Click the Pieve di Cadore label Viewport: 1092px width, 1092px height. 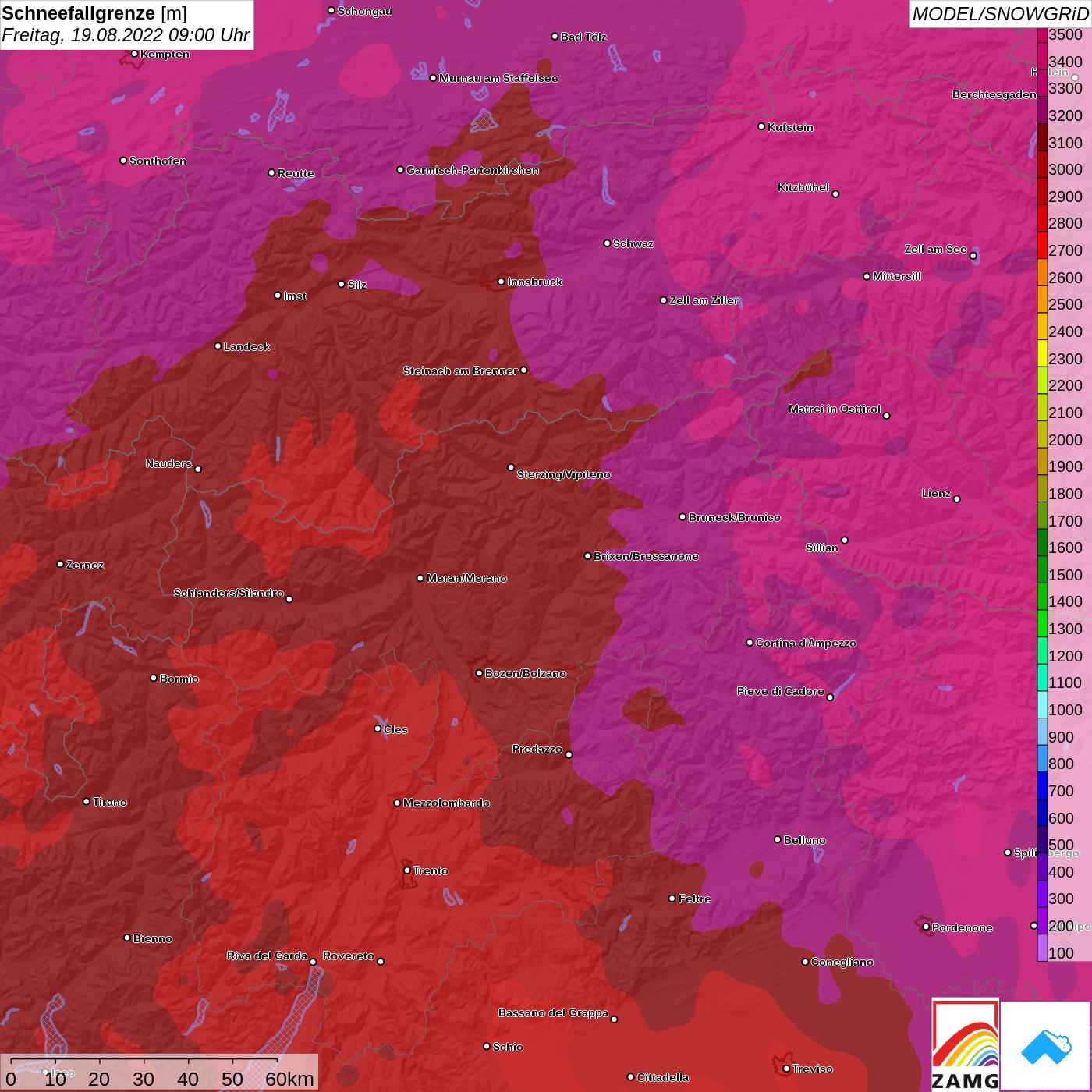click(781, 691)
